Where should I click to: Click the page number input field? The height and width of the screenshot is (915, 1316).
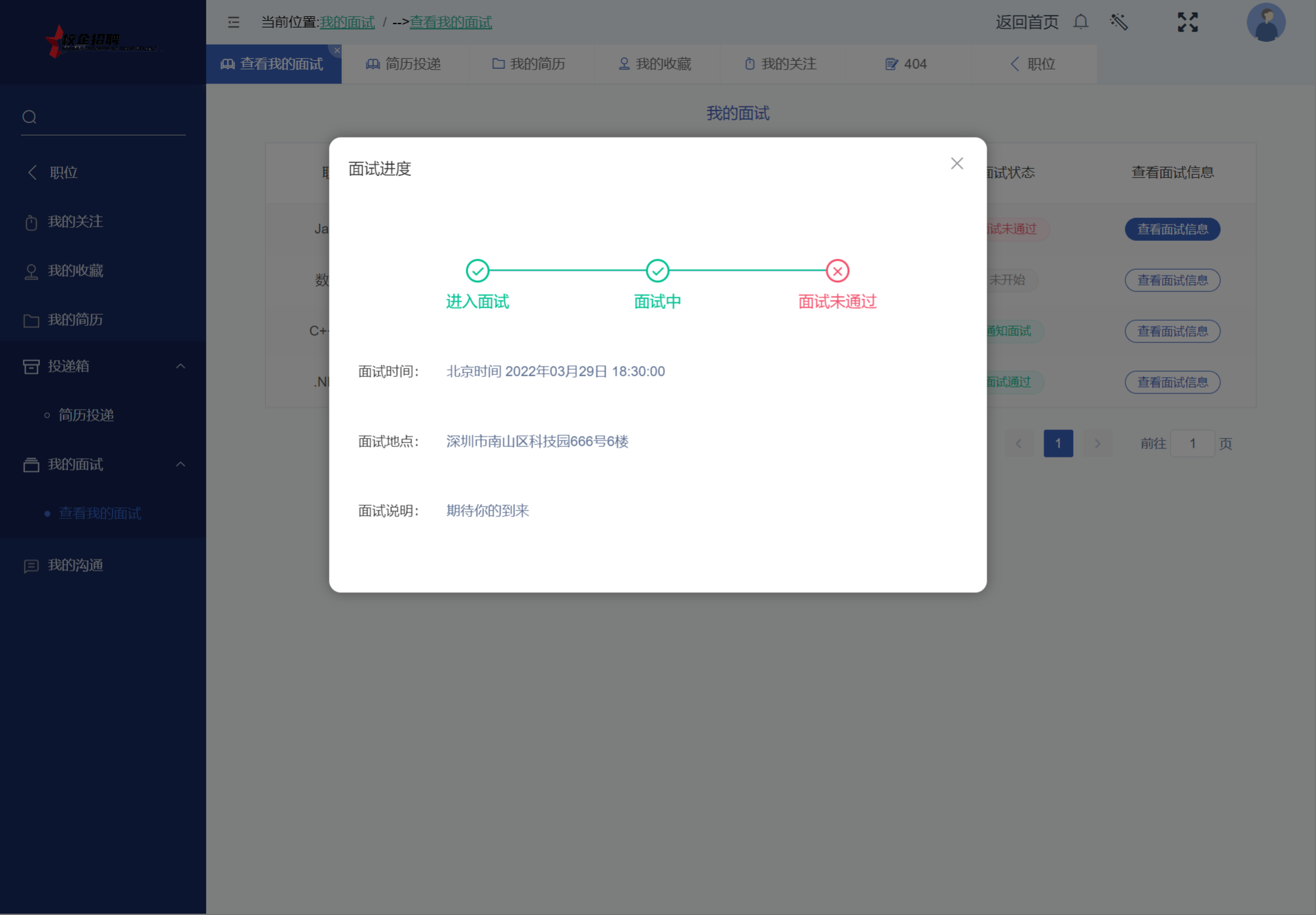1192,444
